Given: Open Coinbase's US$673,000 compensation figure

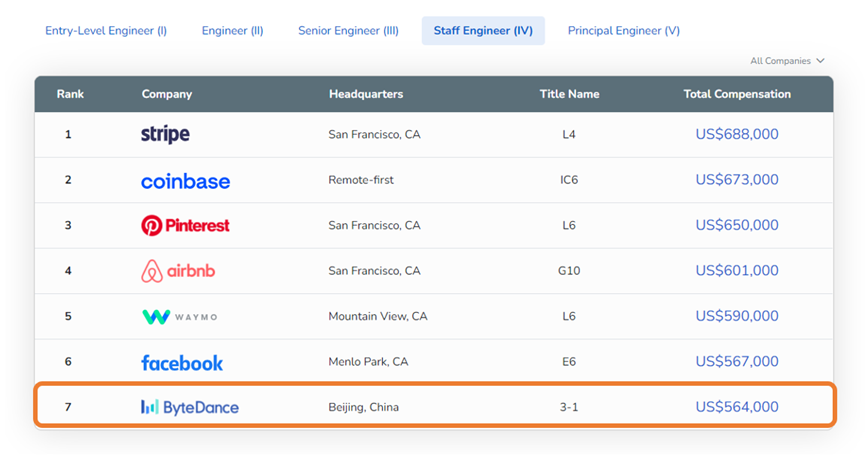Looking at the screenshot, I should click(x=737, y=181).
